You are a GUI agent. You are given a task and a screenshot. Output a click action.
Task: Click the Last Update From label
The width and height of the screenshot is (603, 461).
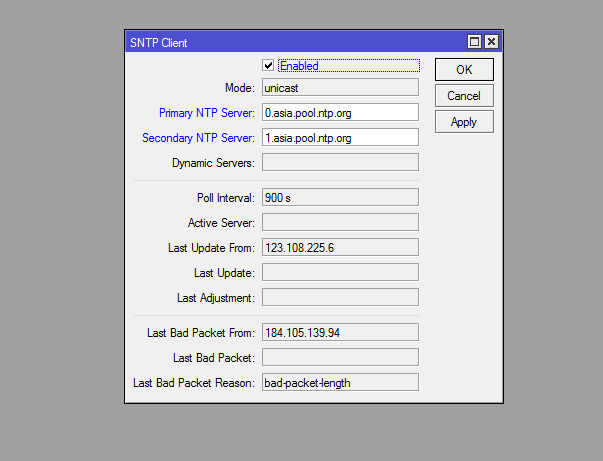pyautogui.click(x=211, y=248)
